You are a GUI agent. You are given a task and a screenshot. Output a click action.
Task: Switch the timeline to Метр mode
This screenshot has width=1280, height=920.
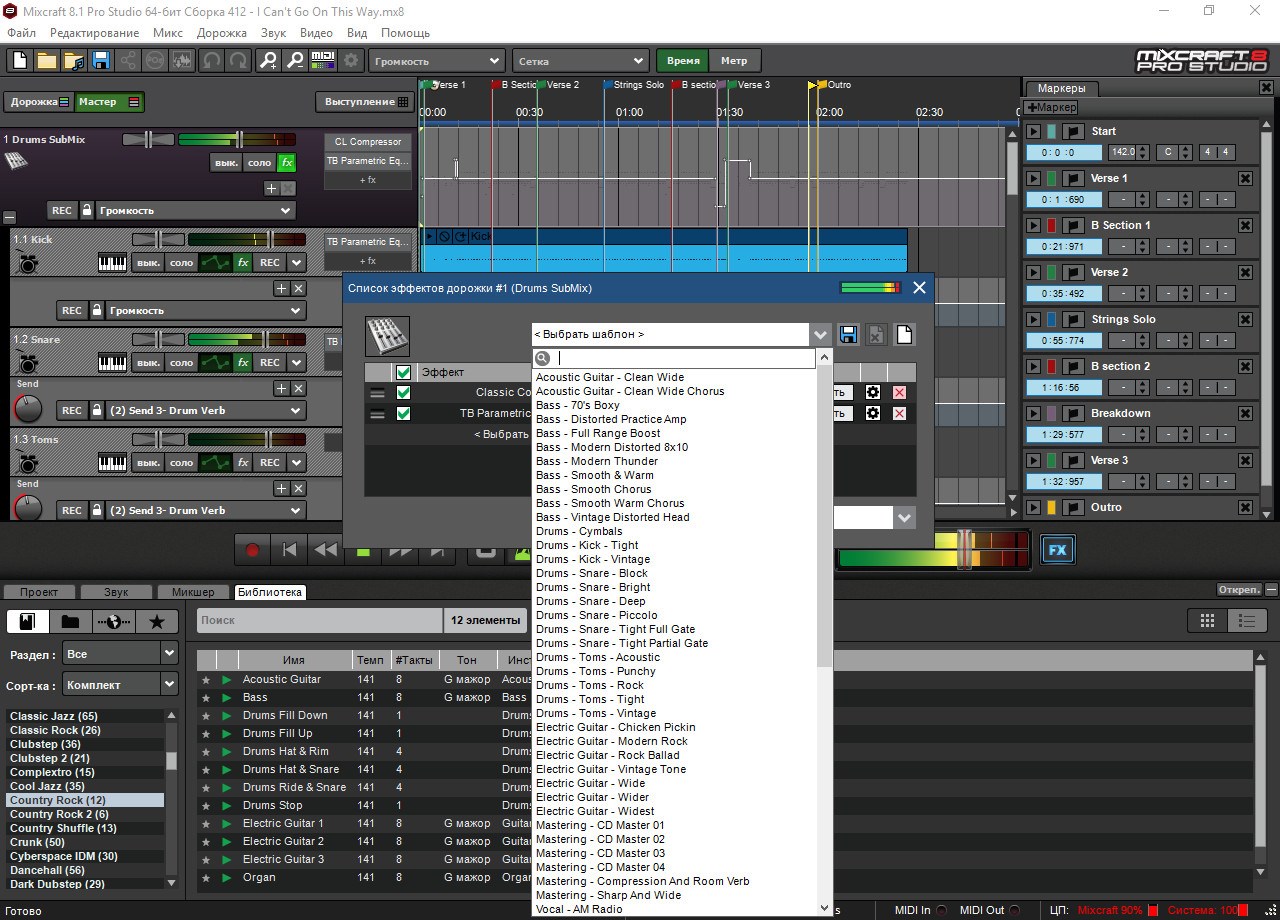click(x=734, y=60)
